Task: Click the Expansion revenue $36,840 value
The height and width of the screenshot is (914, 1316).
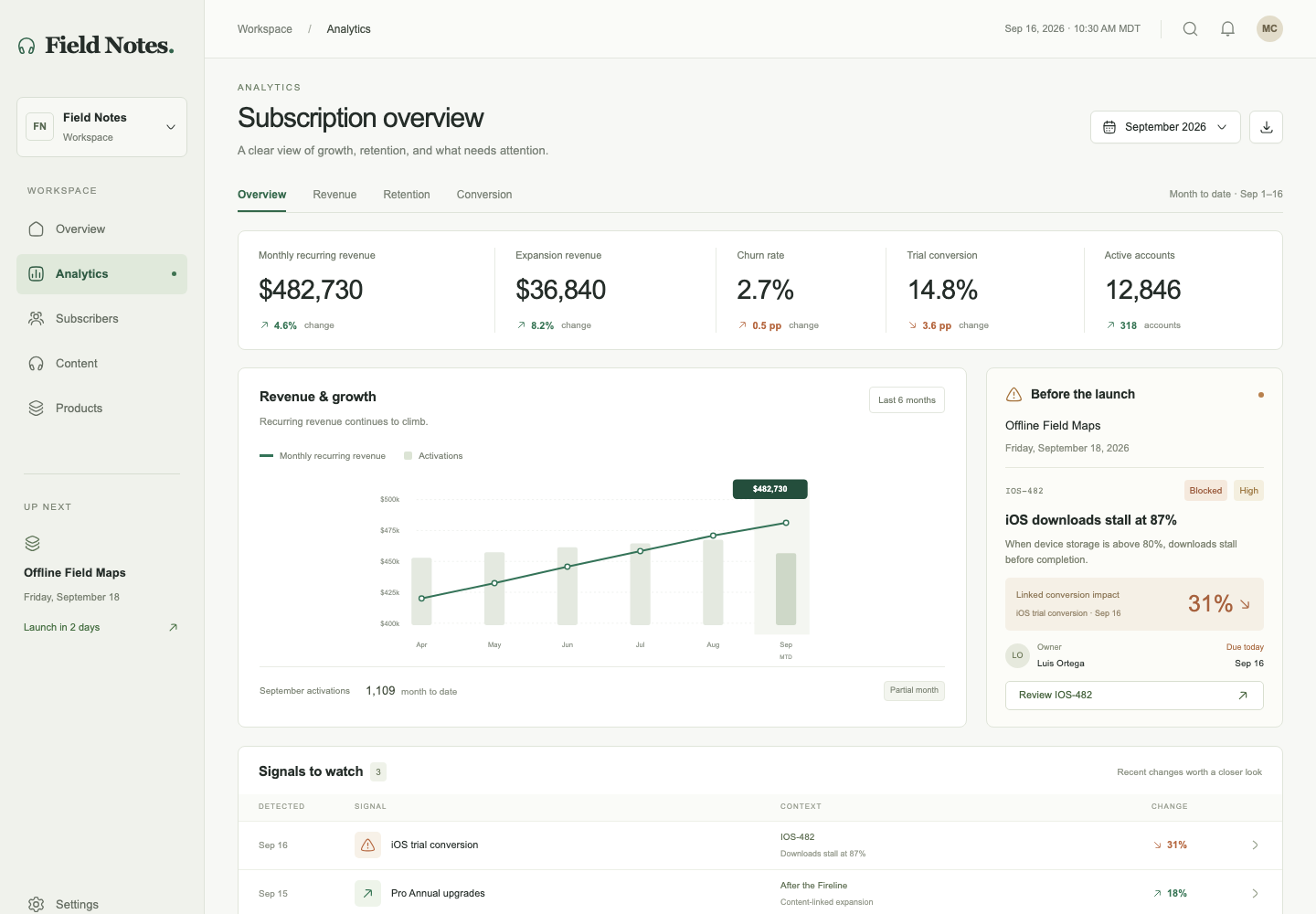Action: [x=561, y=290]
